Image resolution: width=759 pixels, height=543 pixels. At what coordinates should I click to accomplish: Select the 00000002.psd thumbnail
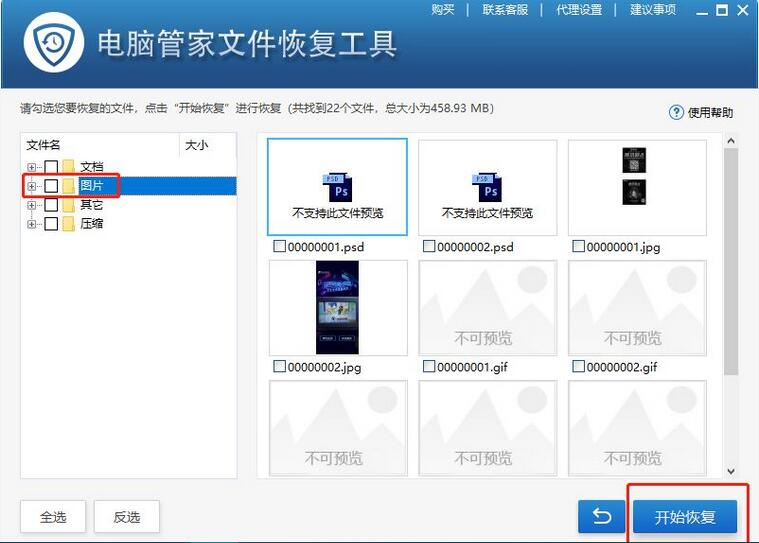487,188
